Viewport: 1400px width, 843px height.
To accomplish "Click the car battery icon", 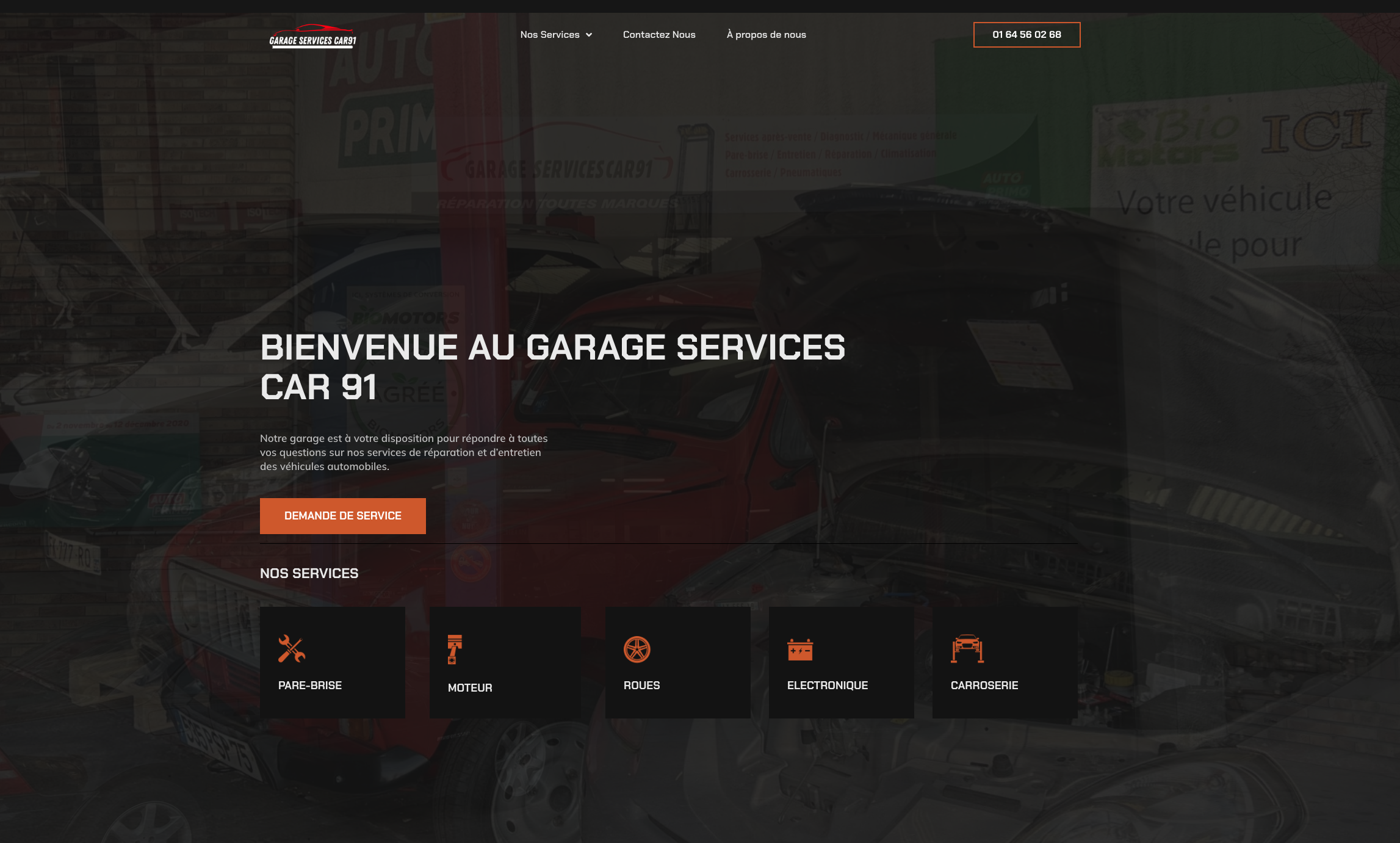I will point(799,649).
